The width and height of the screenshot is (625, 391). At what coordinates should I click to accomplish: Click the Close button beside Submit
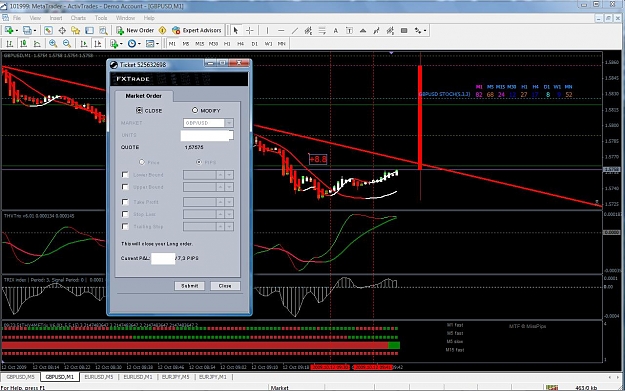(225, 286)
